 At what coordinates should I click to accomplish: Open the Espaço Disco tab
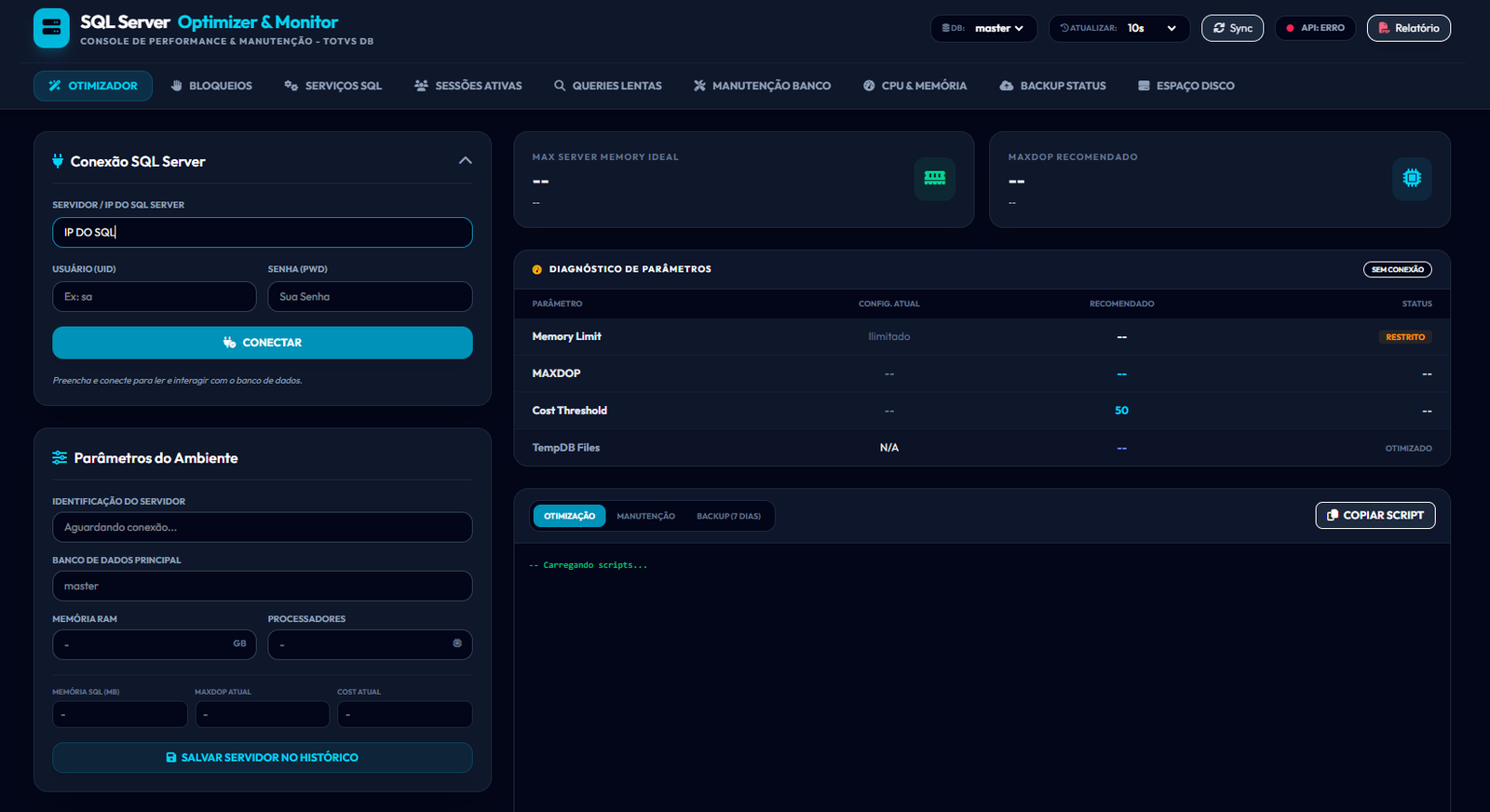[x=1186, y=86]
